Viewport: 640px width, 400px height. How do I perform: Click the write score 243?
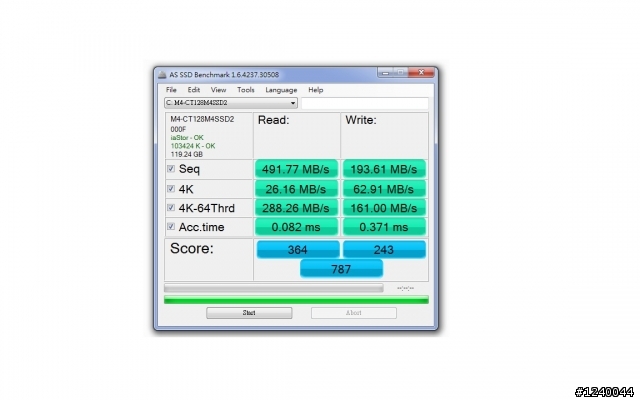384,249
